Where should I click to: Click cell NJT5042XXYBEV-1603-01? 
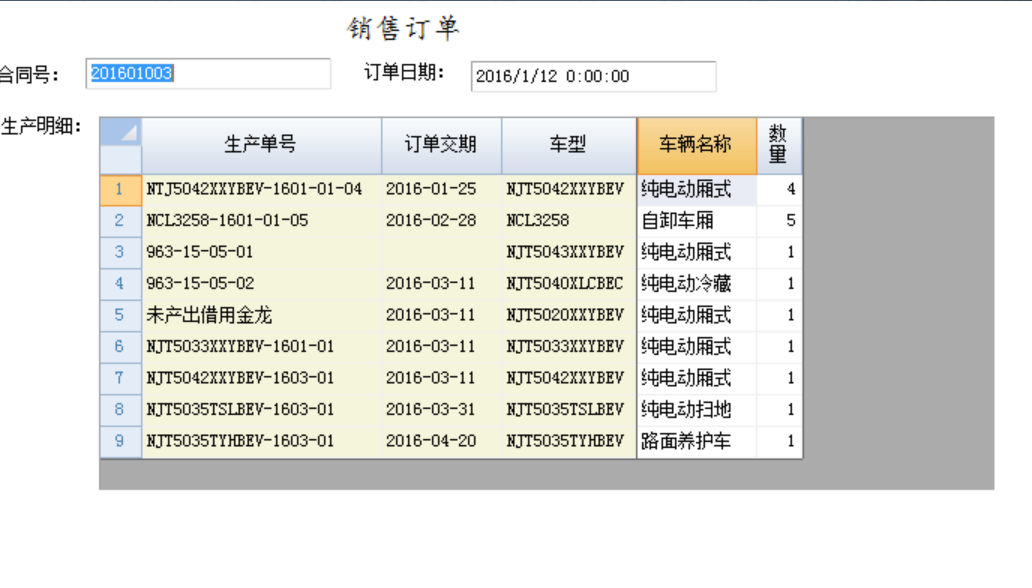(261, 379)
